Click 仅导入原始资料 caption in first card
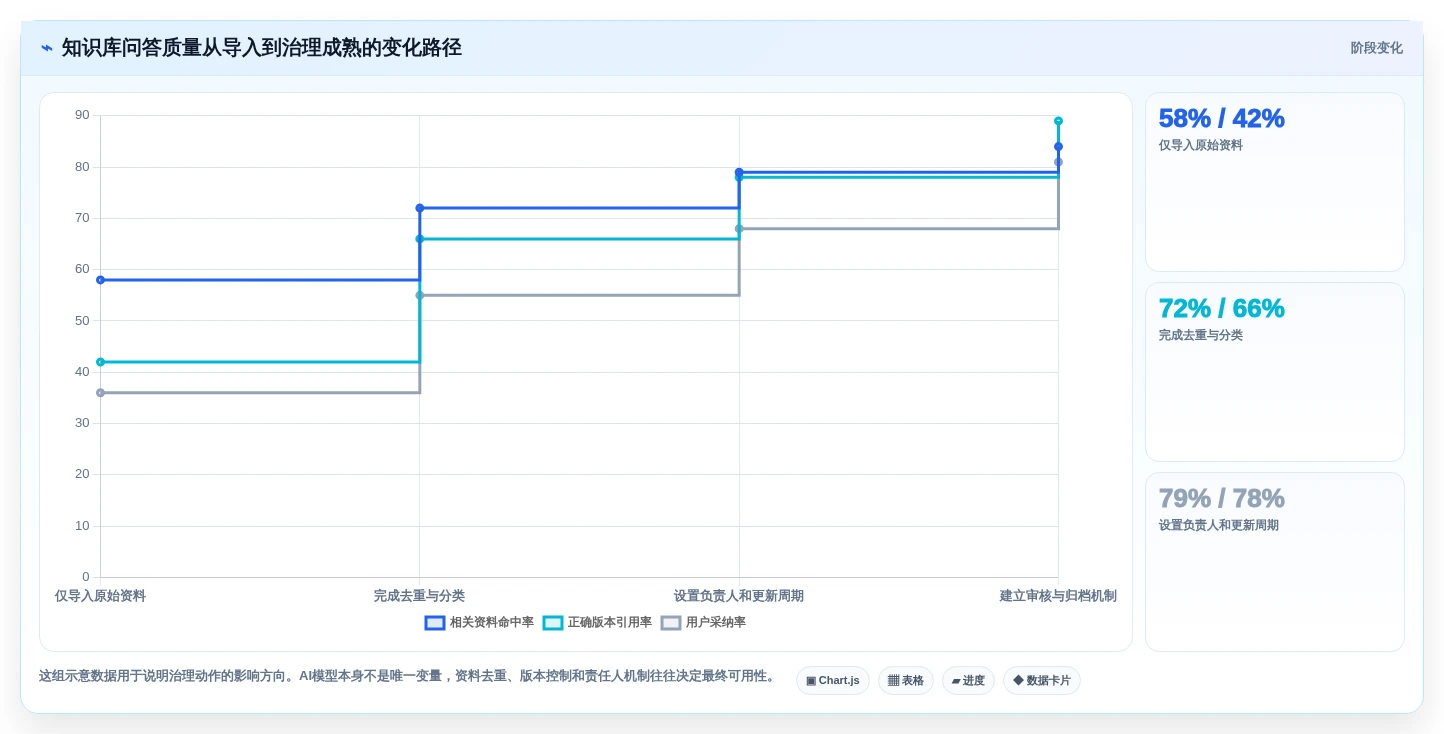1444x734 pixels. 1200,145
